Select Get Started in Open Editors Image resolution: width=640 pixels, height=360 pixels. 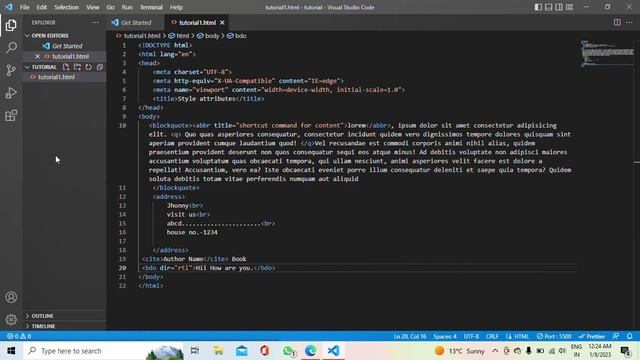tap(67, 46)
